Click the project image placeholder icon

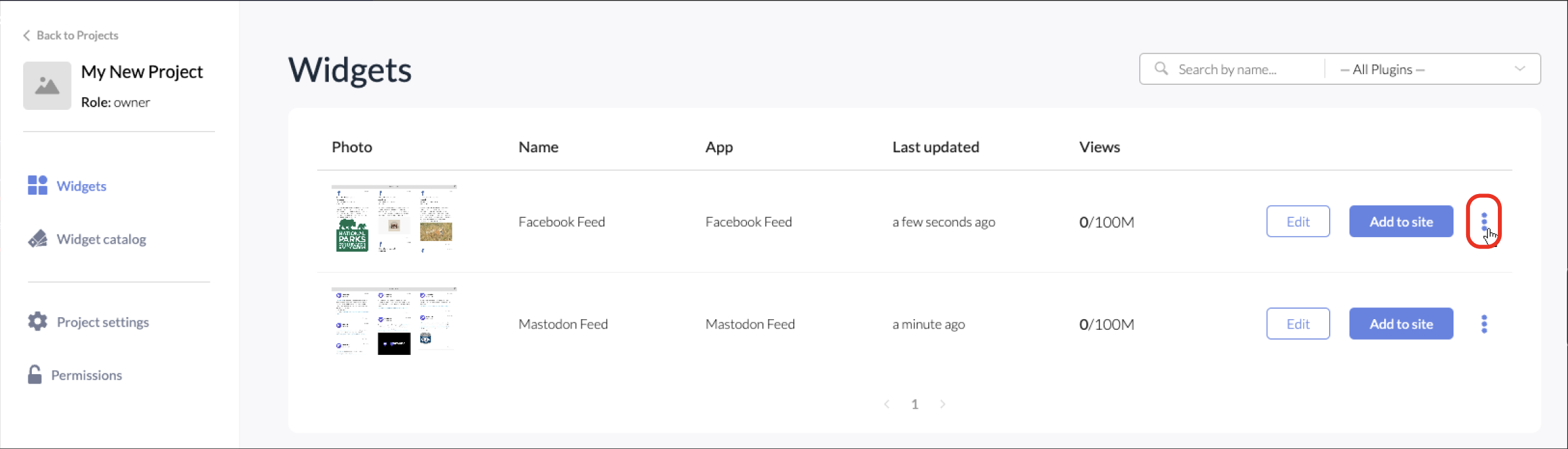(47, 85)
